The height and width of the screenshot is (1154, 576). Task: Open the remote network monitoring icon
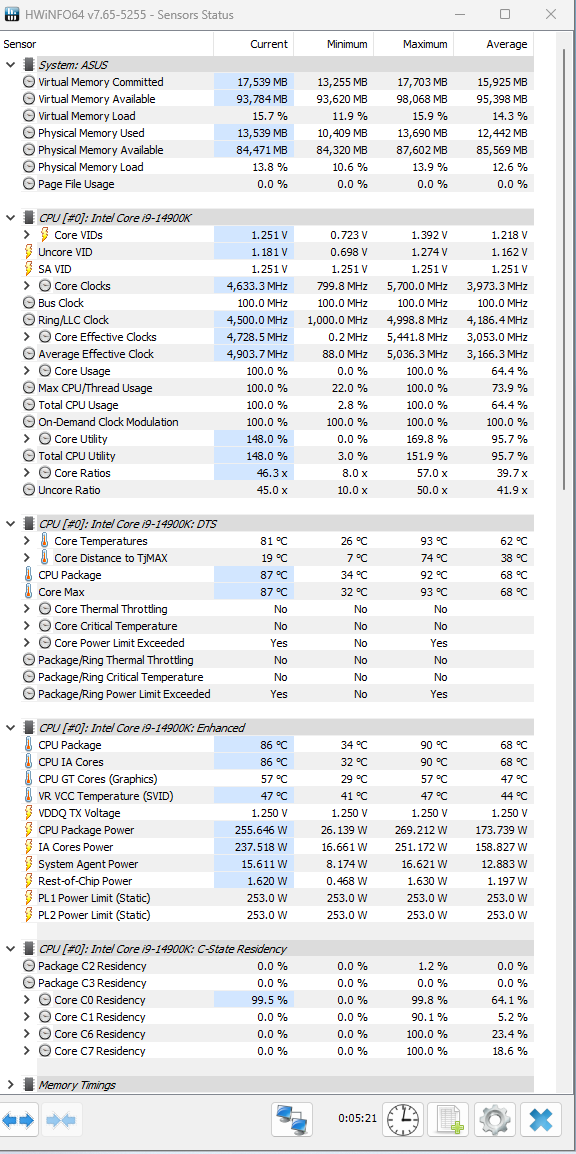292,1121
